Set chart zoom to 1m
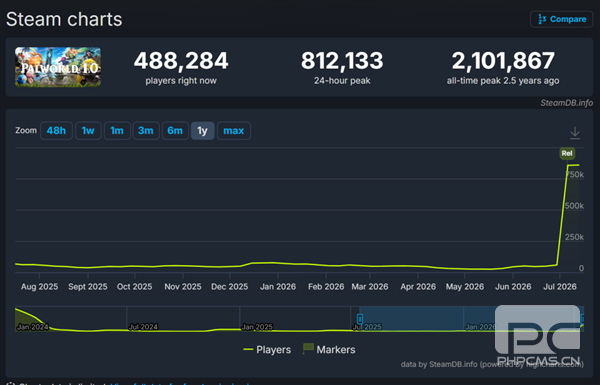600x385 pixels. pos(117,131)
